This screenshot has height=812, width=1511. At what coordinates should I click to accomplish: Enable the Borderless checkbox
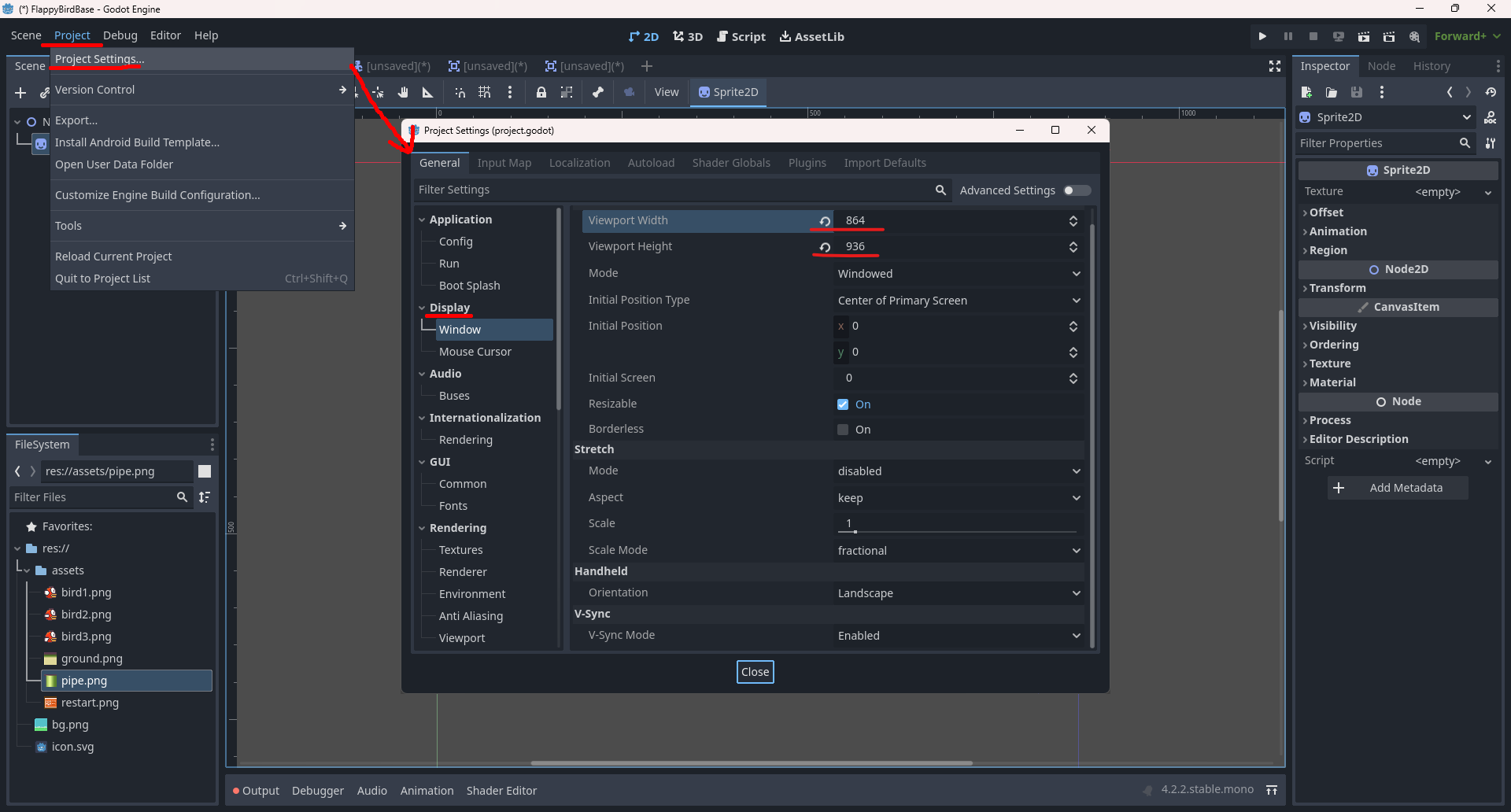pos(841,430)
